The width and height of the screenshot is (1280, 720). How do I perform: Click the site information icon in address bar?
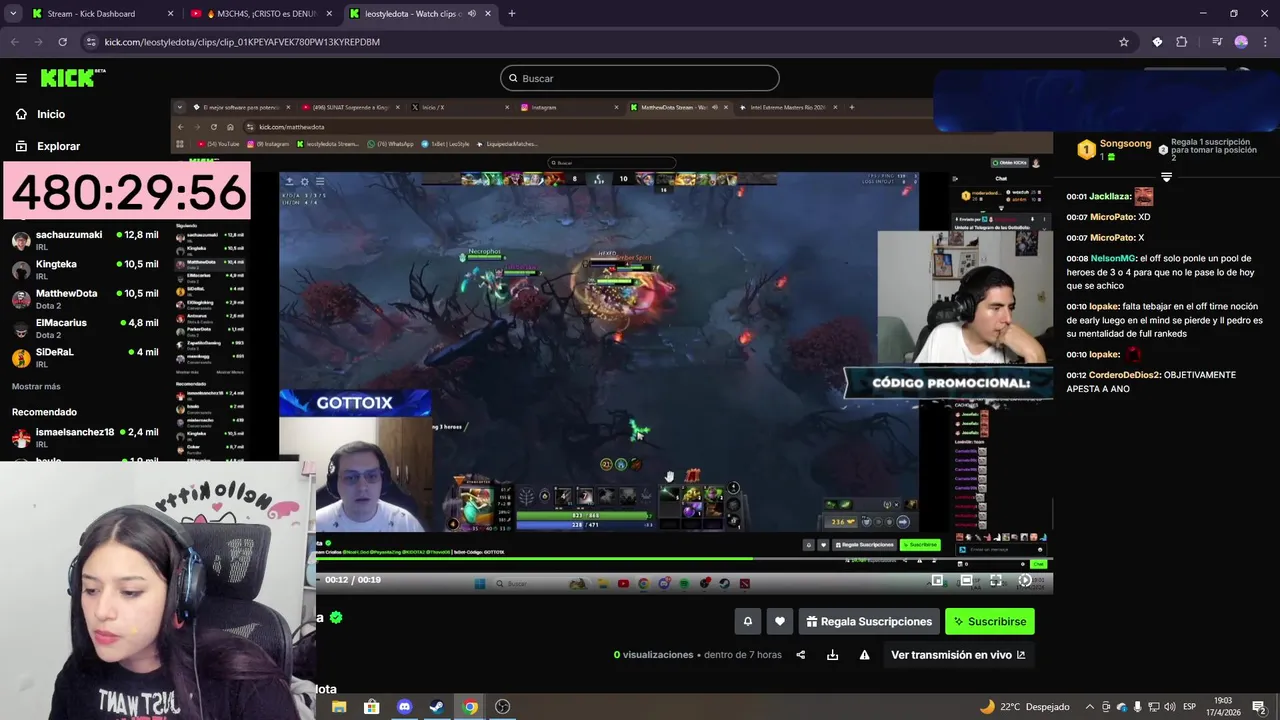[x=91, y=42]
